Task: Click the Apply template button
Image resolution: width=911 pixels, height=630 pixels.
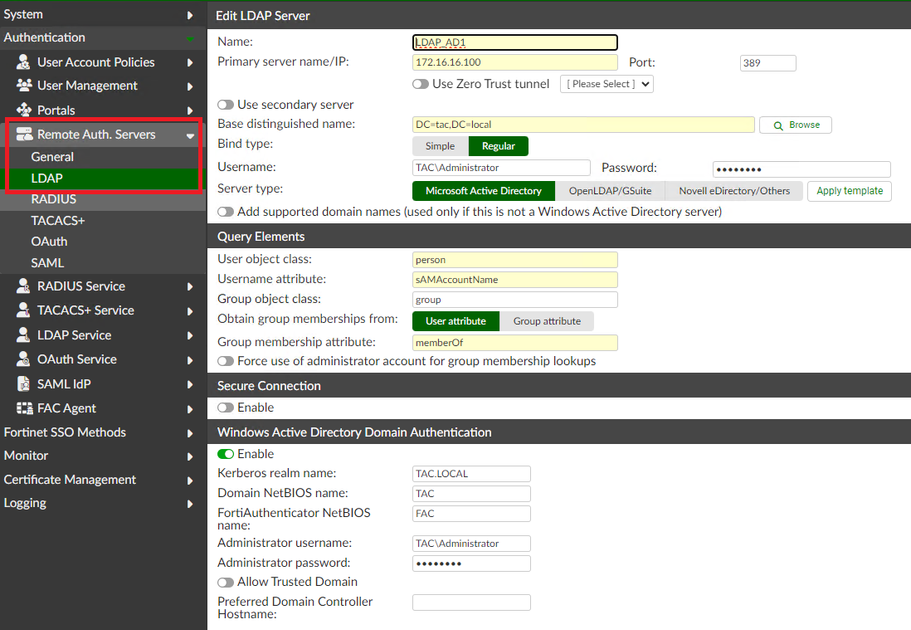Action: tap(849, 191)
